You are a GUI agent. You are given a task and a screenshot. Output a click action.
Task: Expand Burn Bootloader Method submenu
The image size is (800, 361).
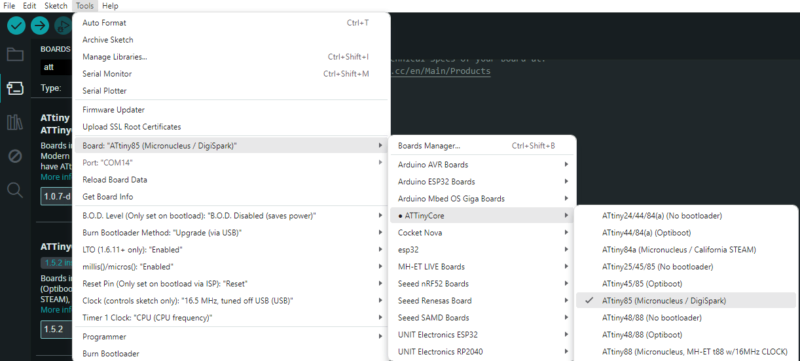point(232,233)
